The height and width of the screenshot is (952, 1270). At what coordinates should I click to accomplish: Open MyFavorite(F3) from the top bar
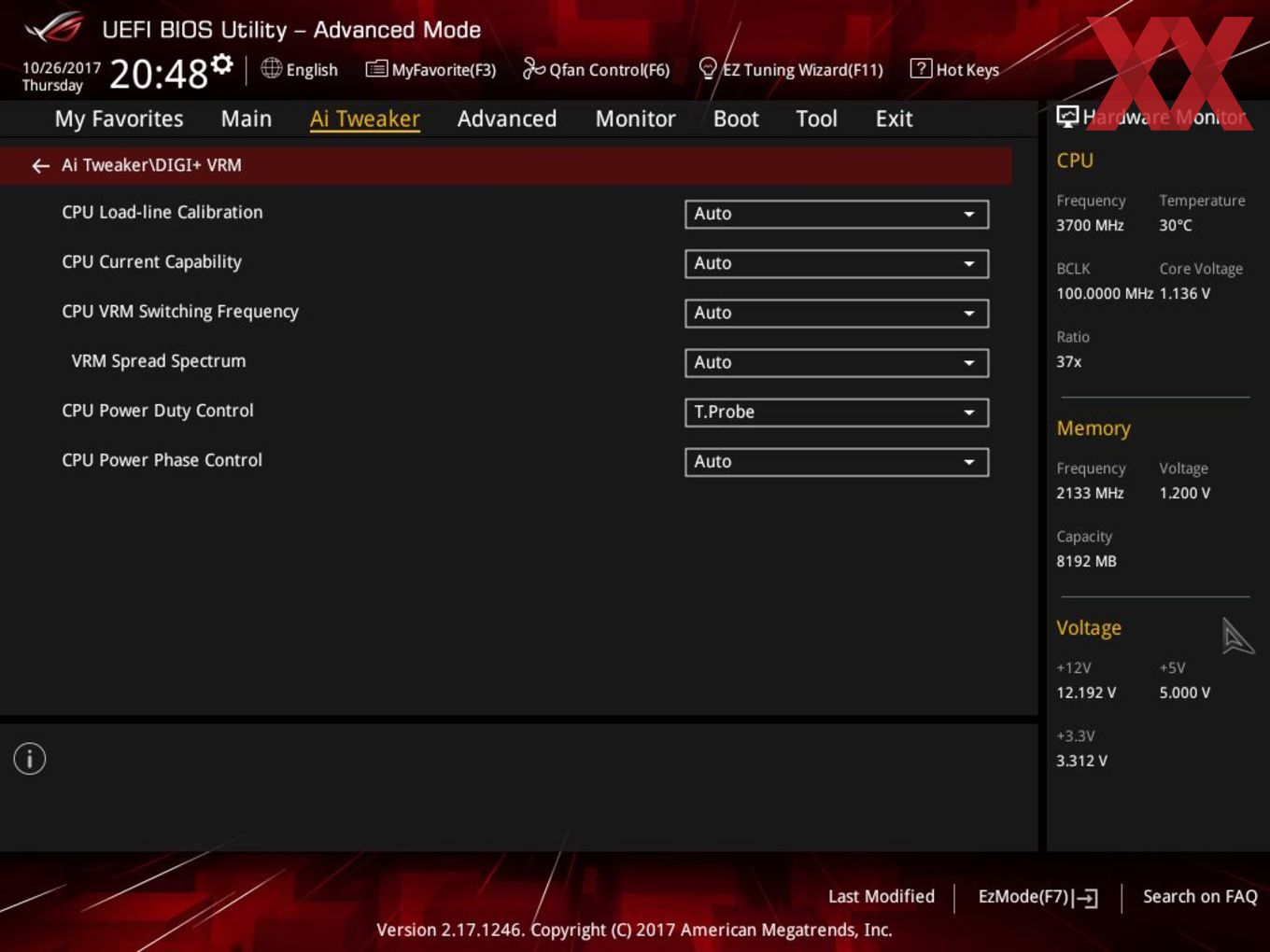(x=430, y=69)
